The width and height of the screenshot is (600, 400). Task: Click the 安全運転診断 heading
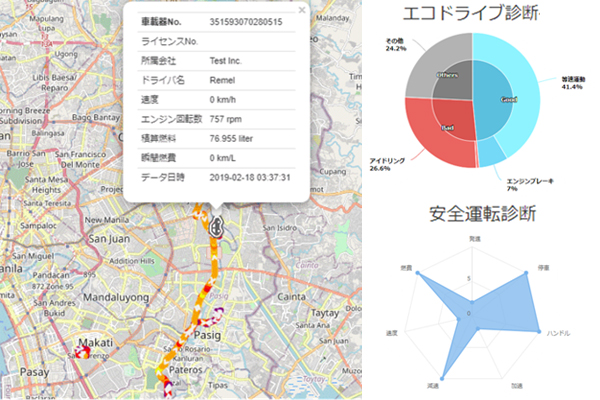coord(482,214)
